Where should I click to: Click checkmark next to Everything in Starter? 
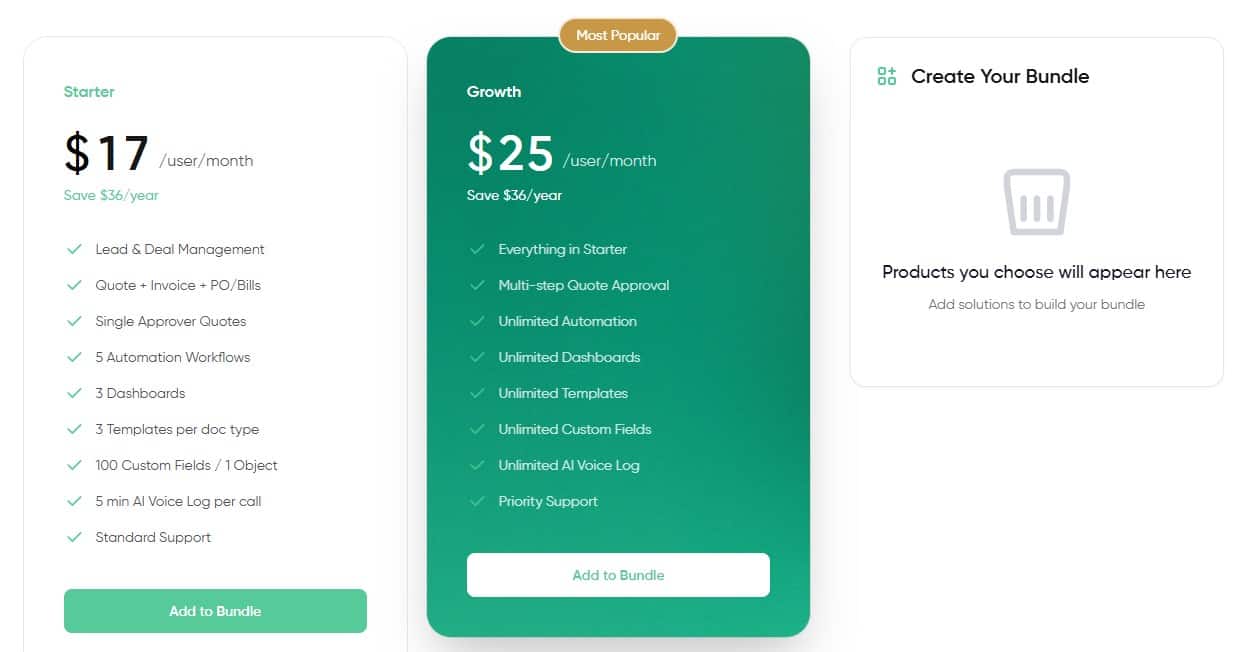tap(478, 249)
